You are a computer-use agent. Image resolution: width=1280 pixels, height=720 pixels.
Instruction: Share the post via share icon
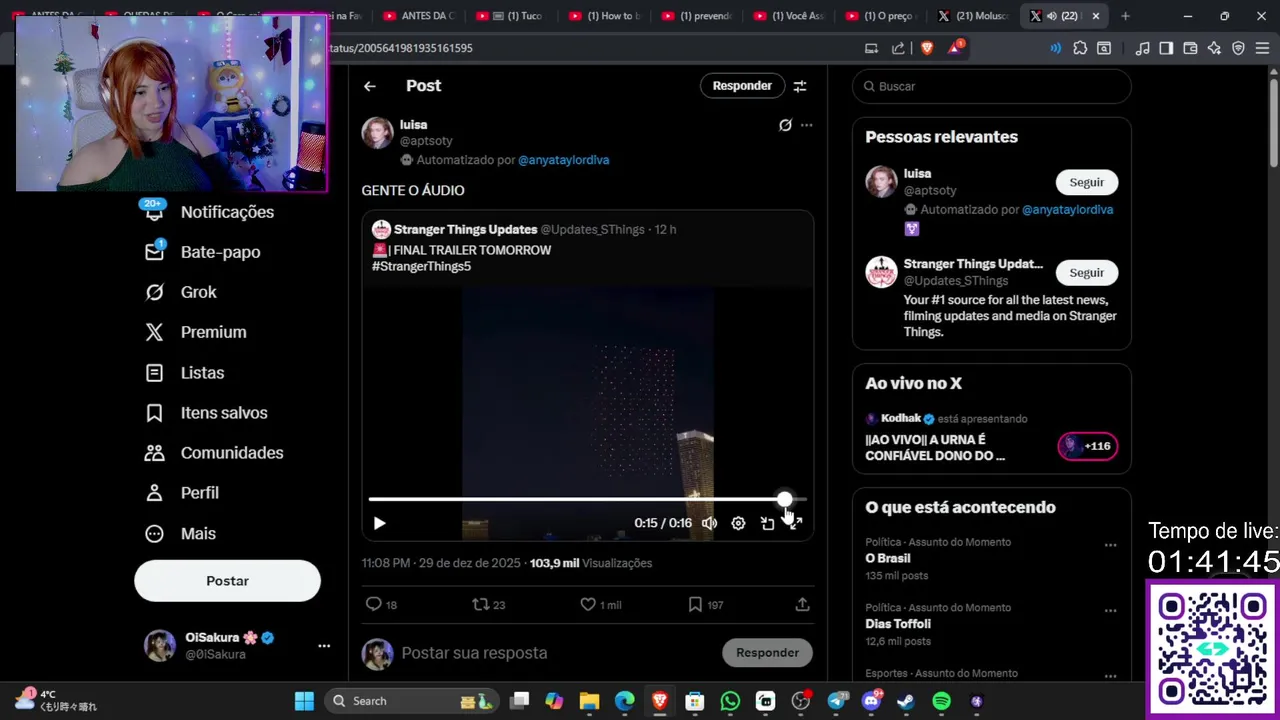tap(802, 604)
